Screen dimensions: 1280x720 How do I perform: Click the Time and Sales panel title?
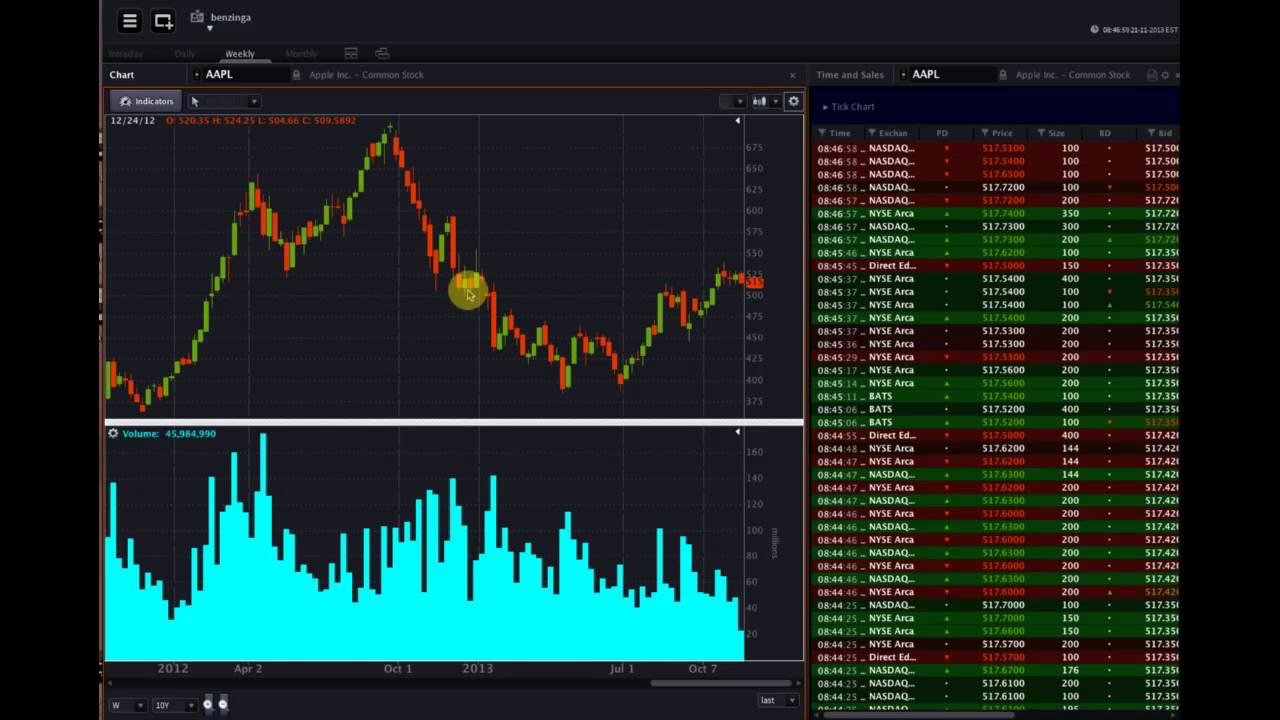(x=850, y=75)
